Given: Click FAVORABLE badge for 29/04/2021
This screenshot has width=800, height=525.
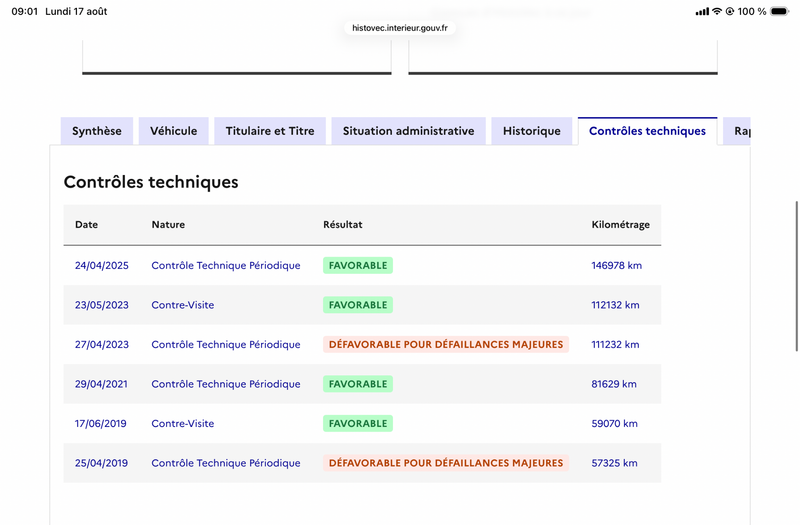Looking at the screenshot, I should [358, 384].
